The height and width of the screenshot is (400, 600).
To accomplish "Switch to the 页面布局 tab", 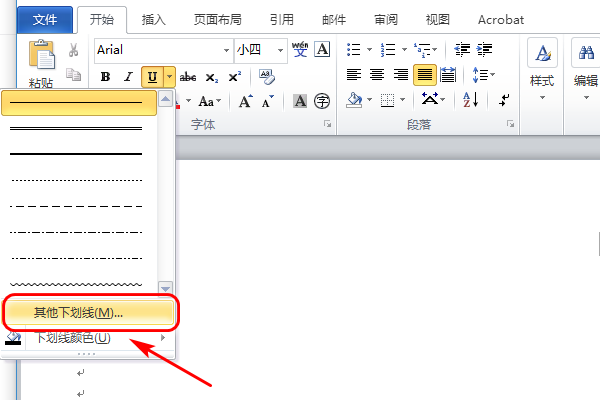I will tap(217, 20).
